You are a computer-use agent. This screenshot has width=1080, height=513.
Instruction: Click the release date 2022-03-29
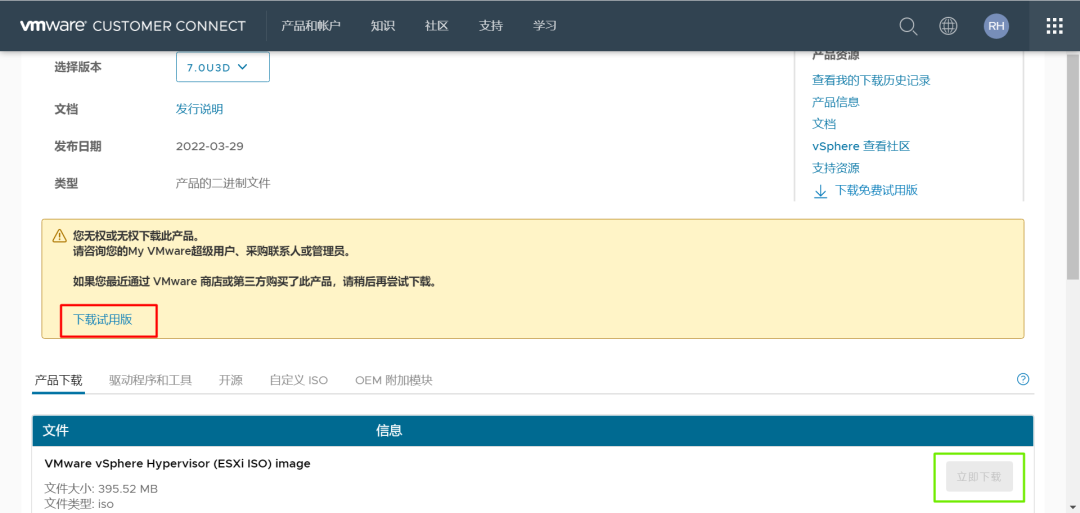coord(209,147)
